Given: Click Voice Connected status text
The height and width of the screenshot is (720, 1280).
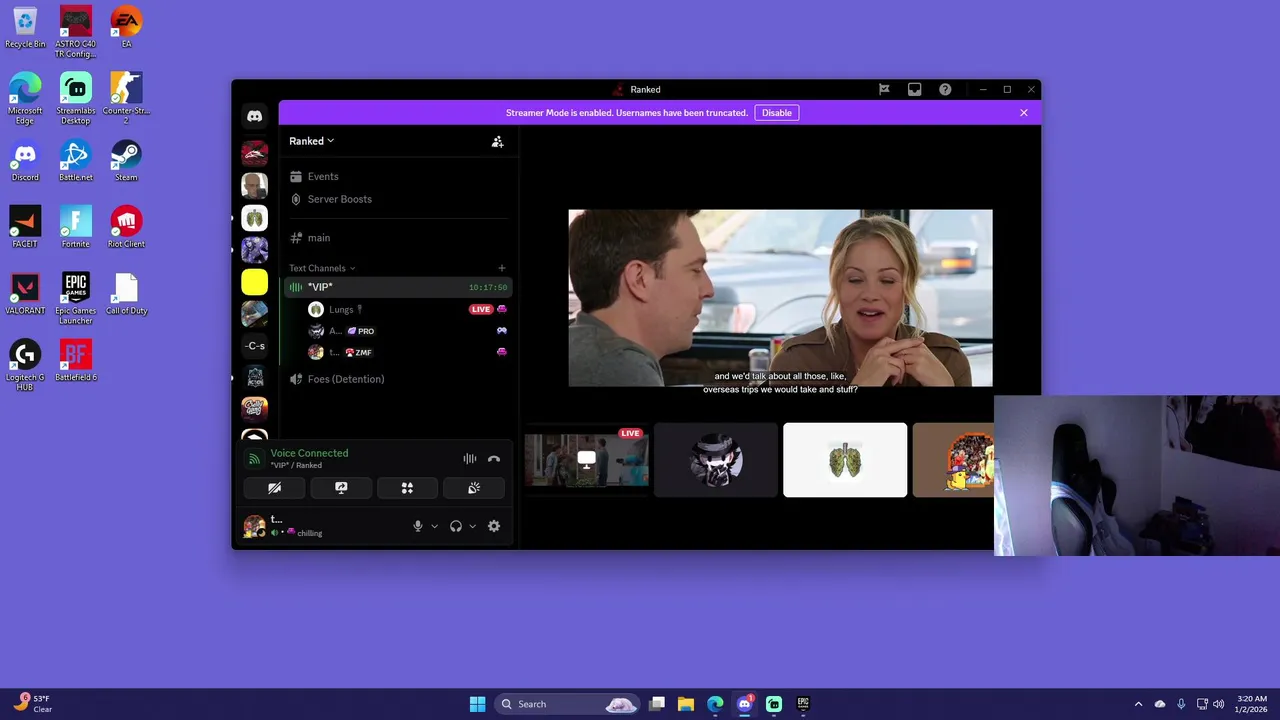Looking at the screenshot, I should point(309,453).
